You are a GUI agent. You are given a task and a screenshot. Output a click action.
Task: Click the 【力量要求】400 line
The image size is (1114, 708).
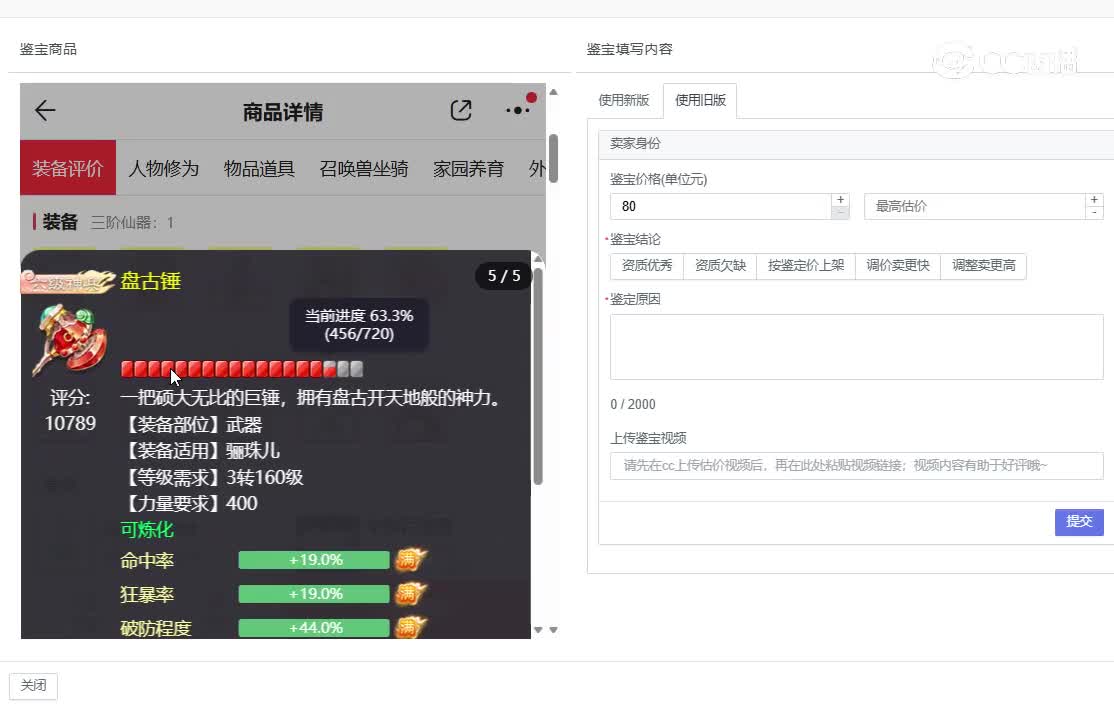190,503
